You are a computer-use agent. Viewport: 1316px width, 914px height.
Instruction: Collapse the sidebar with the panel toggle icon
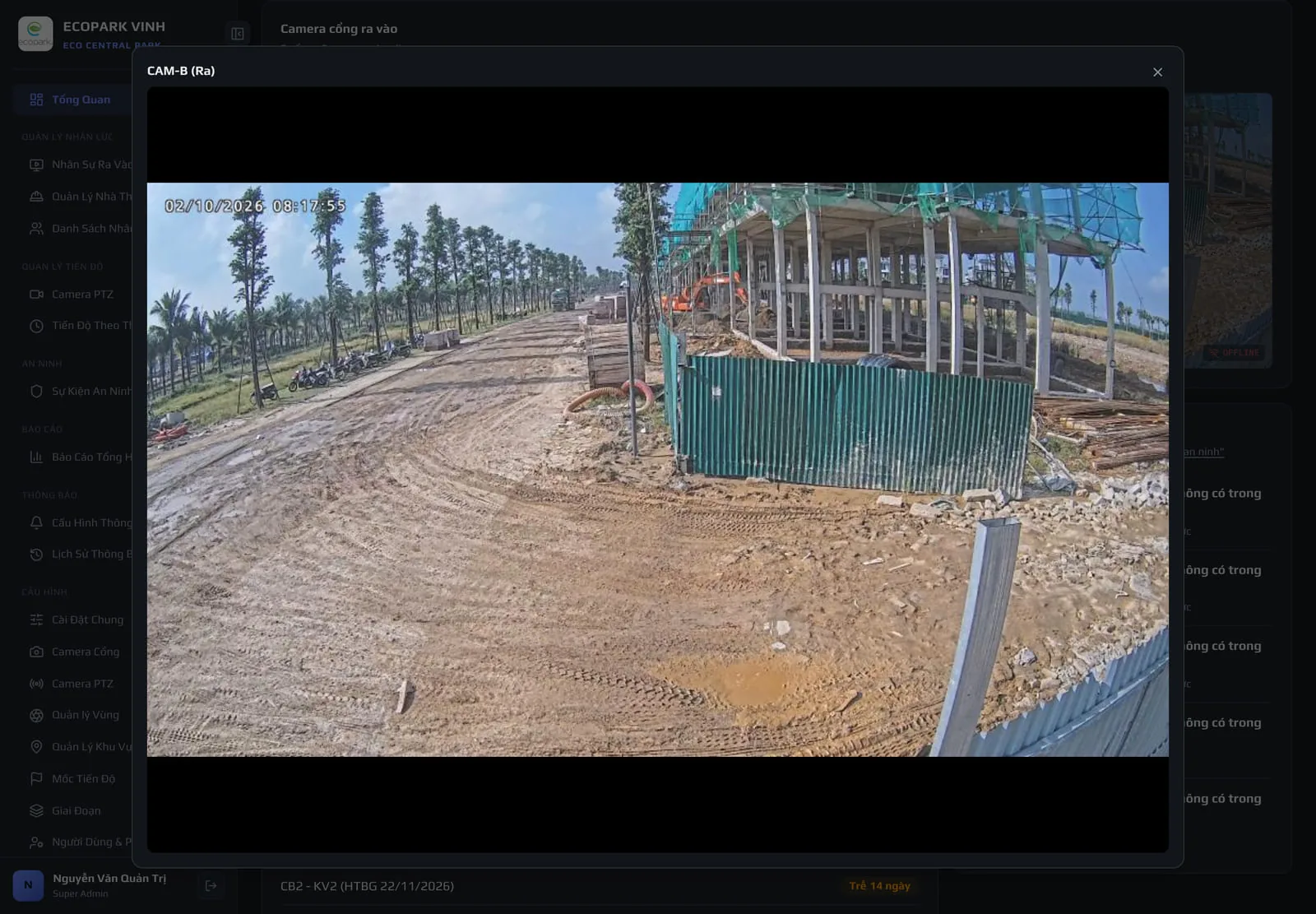tap(238, 34)
